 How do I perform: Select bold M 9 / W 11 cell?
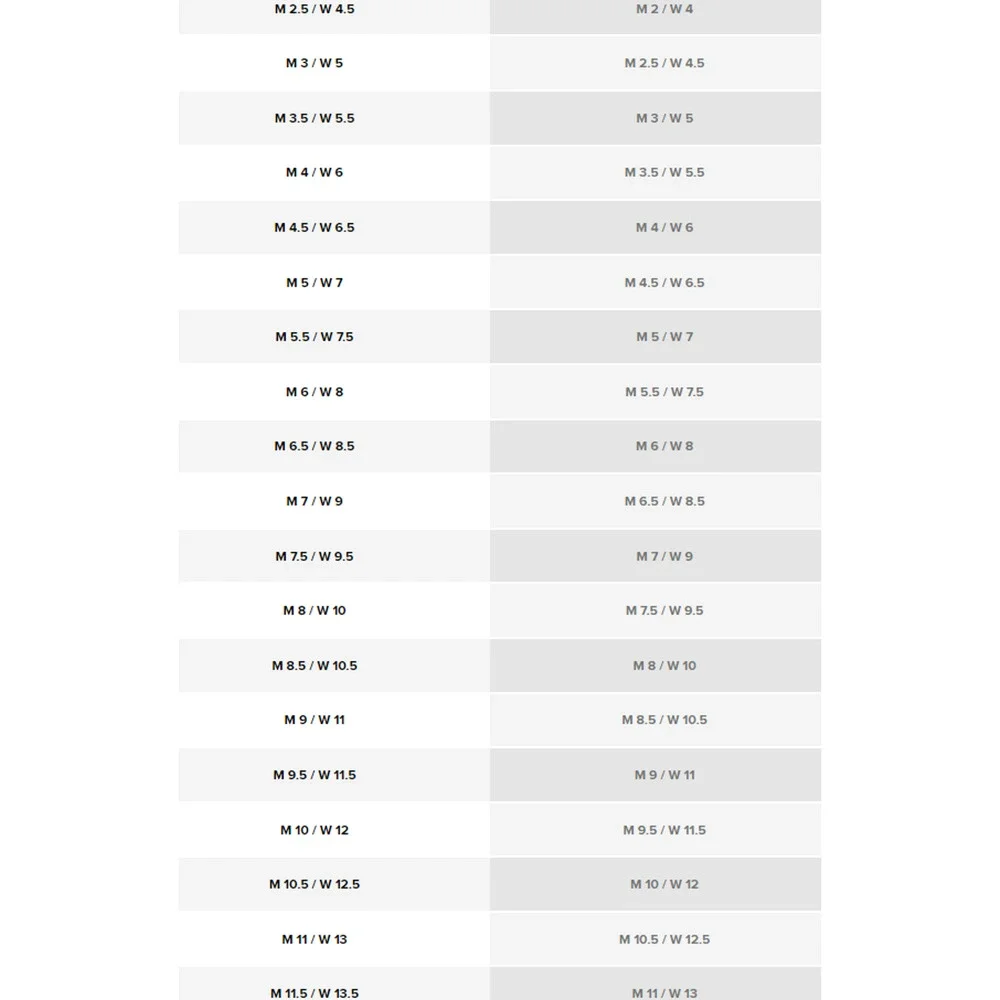click(x=314, y=719)
